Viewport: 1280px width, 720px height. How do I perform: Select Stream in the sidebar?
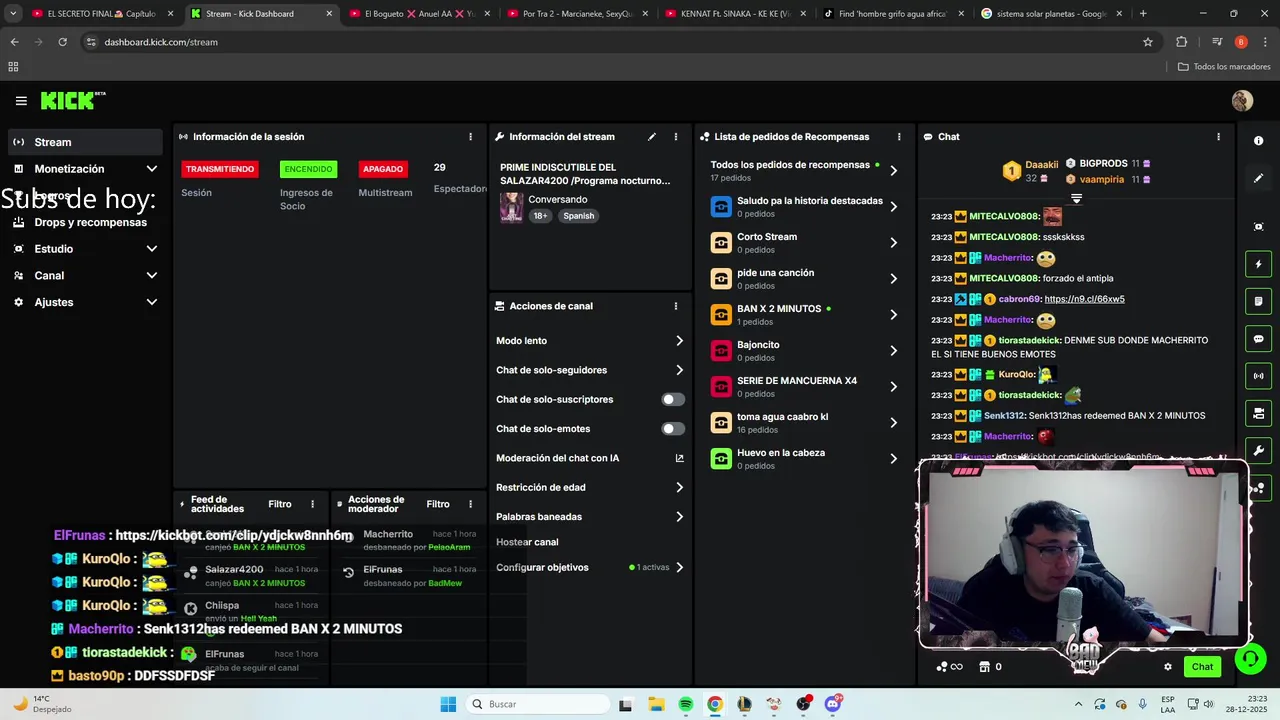pos(85,142)
